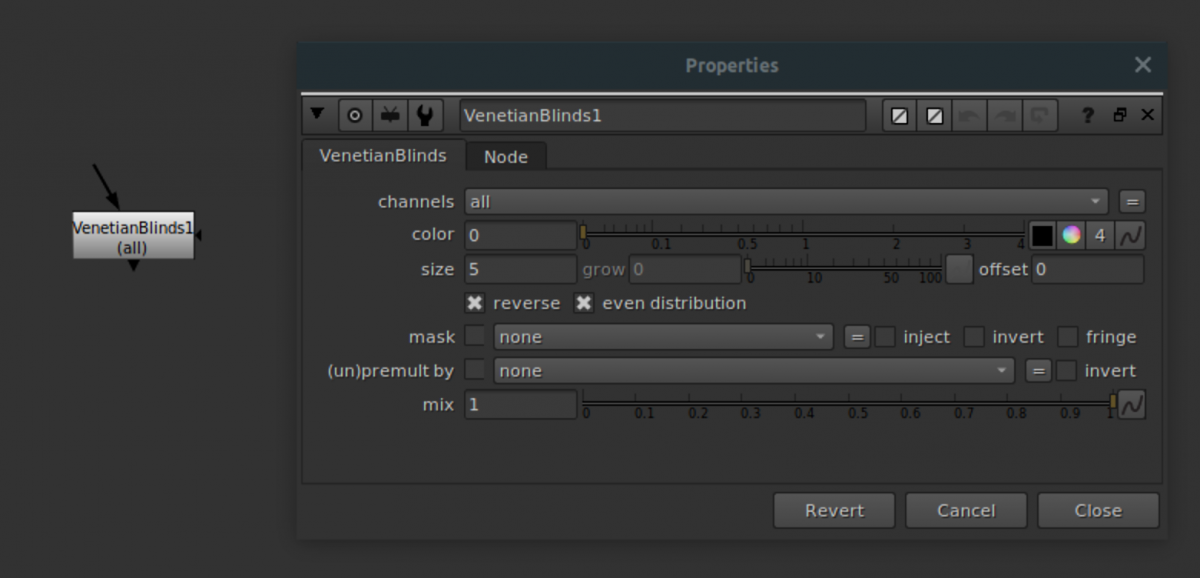Viewport: 1200px width, 578px height.
Task: Open the color wheel picker for color
Action: tap(1073, 235)
